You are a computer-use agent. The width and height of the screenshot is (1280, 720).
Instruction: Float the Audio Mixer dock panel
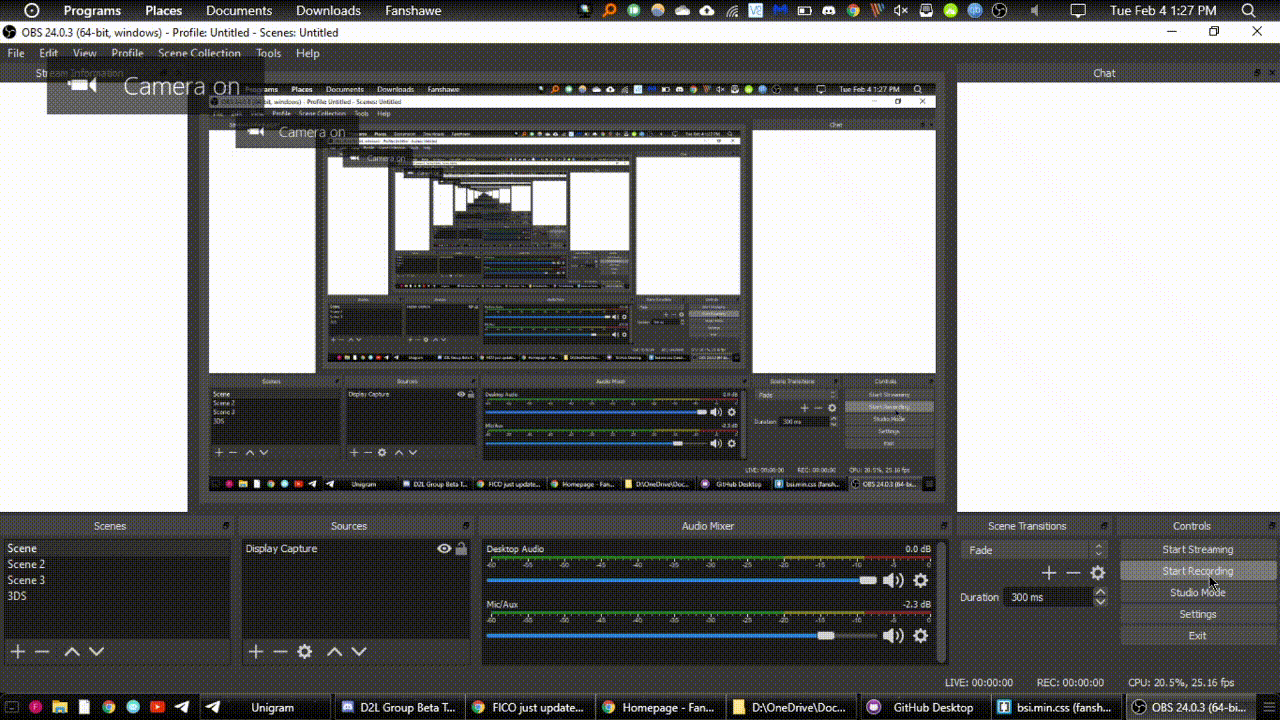942,526
